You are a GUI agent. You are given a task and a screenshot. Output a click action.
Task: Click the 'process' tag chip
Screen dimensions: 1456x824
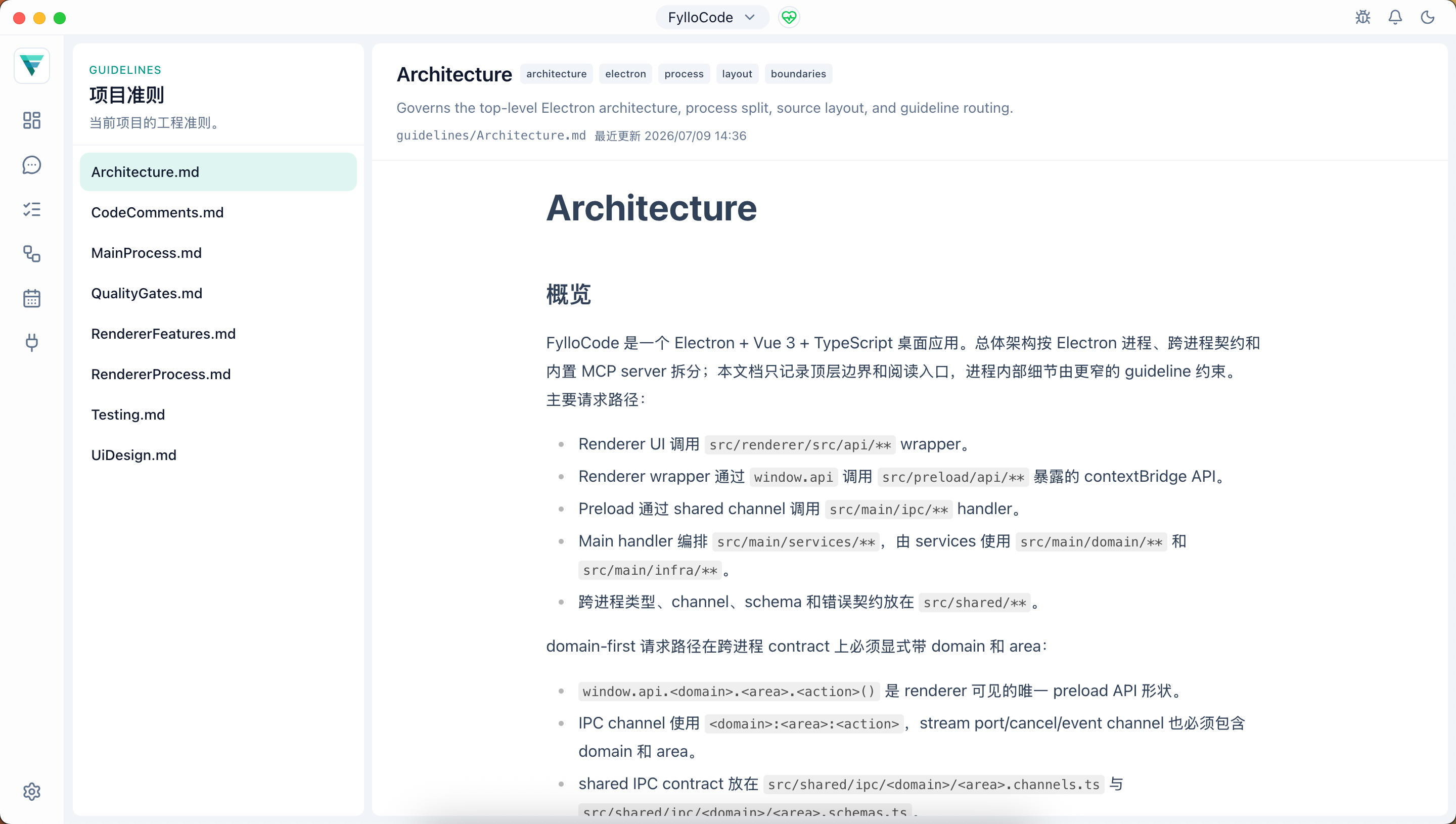click(684, 74)
